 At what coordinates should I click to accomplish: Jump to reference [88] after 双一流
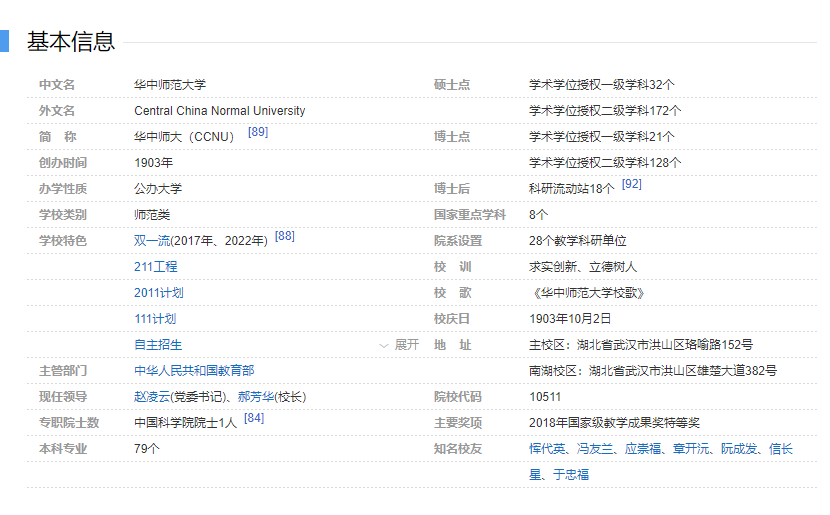[x=285, y=236]
